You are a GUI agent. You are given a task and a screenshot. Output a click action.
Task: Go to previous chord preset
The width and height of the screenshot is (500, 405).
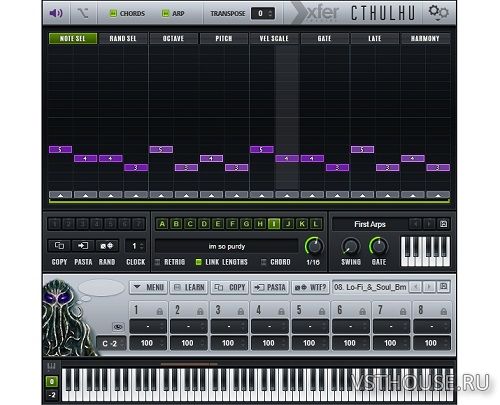tap(415, 287)
